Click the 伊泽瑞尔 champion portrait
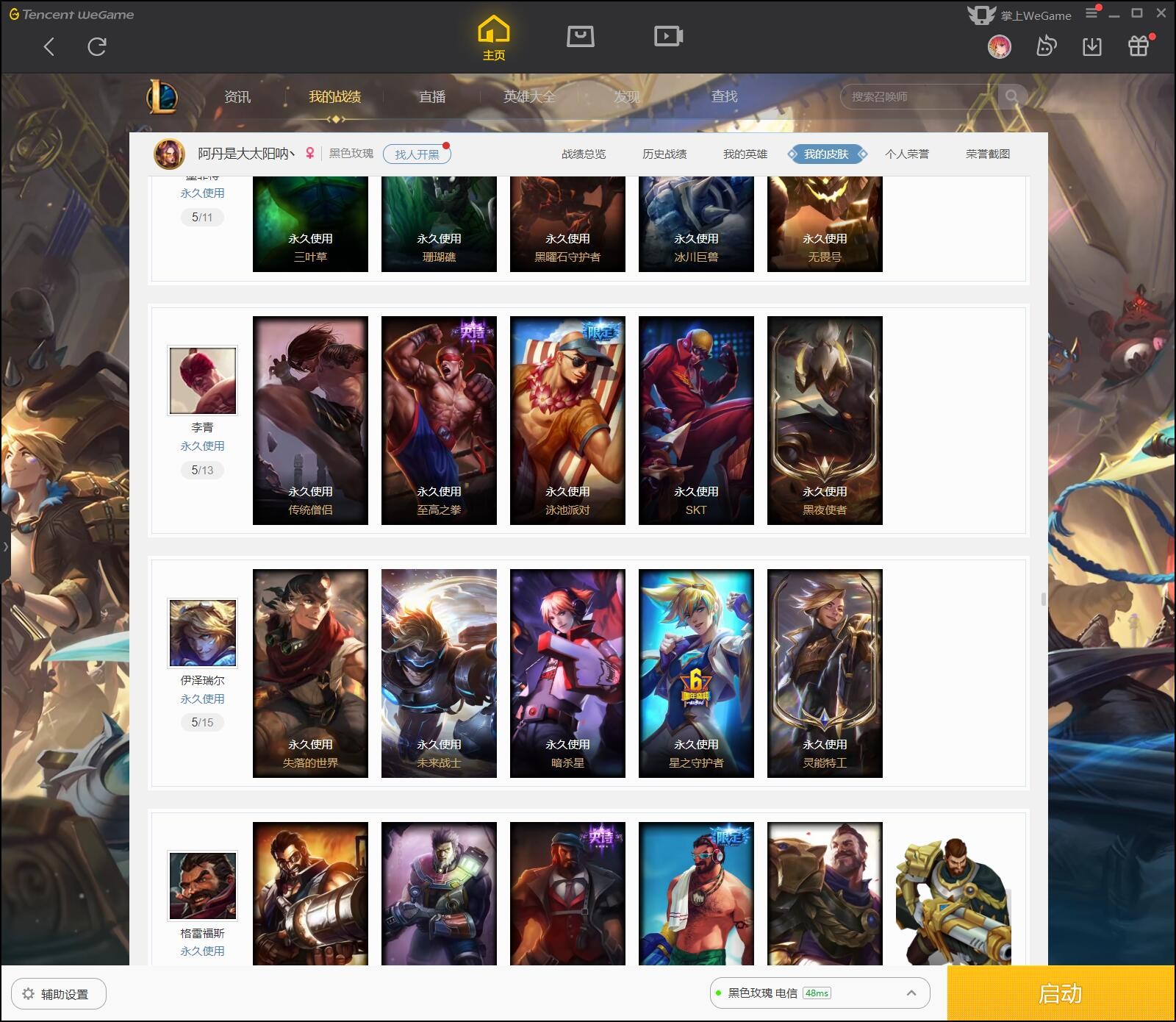 pos(203,633)
